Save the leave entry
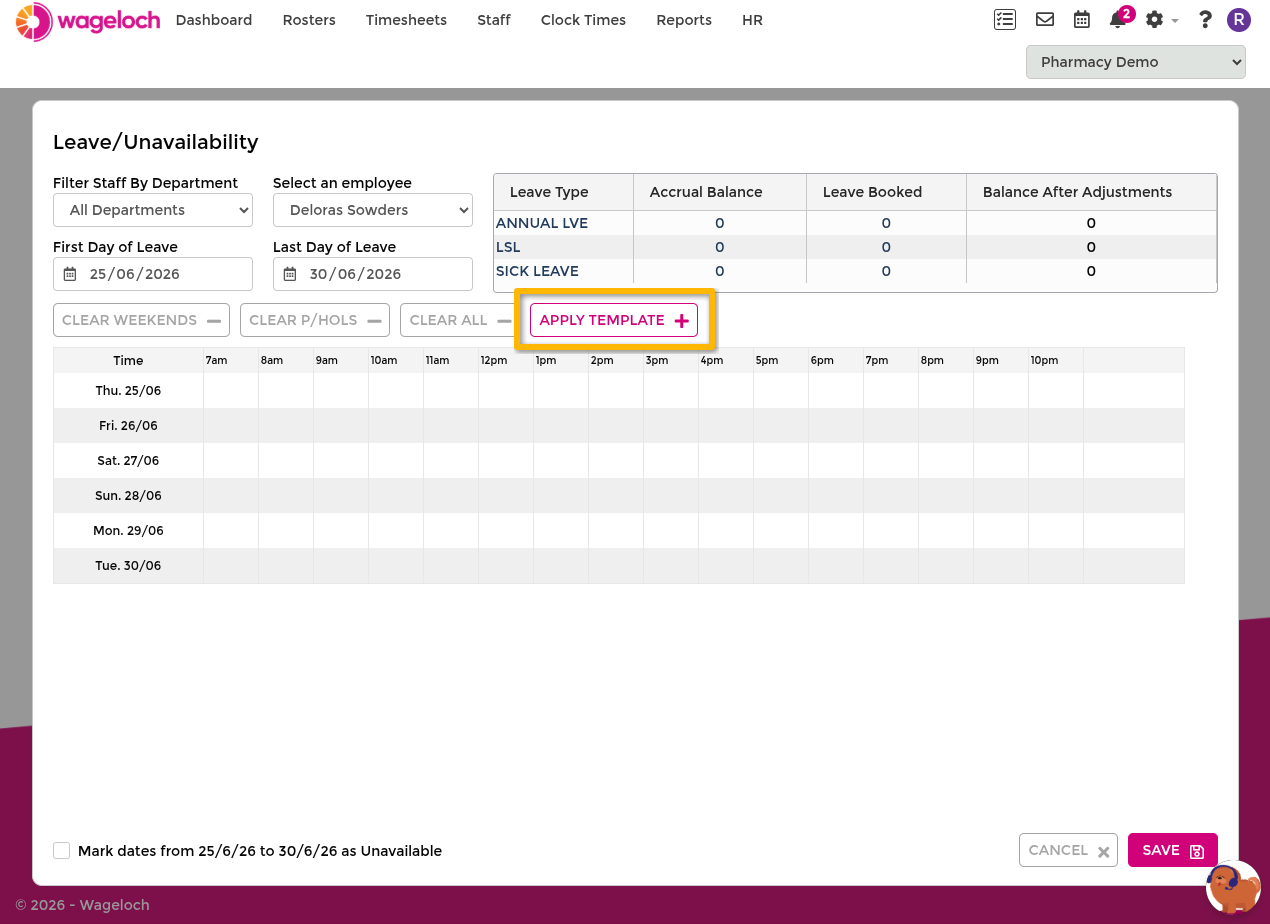Screen dimensions: 1270x924 (1173, 850)
